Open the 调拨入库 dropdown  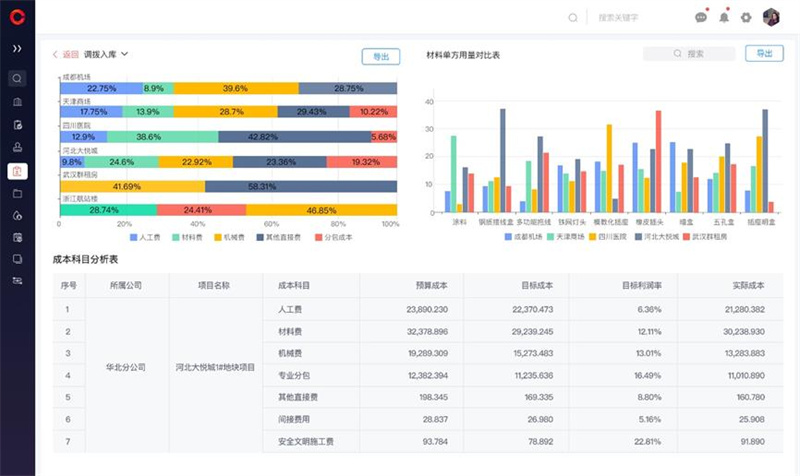(x=107, y=55)
